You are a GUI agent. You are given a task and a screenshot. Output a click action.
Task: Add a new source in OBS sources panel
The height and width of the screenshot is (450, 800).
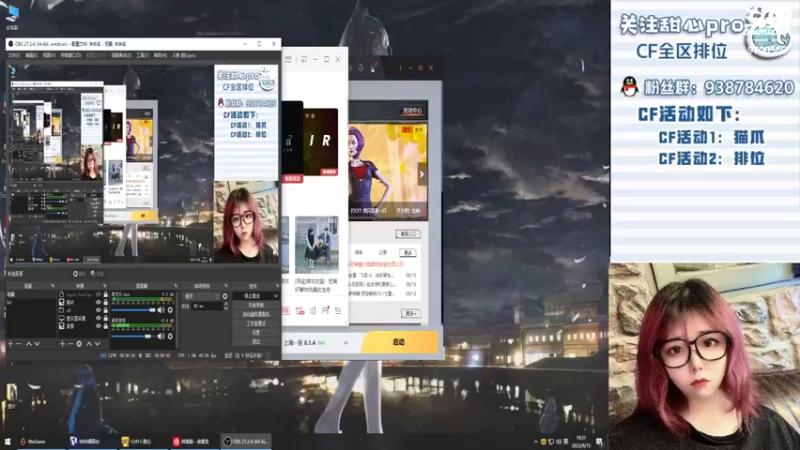(x=62, y=344)
